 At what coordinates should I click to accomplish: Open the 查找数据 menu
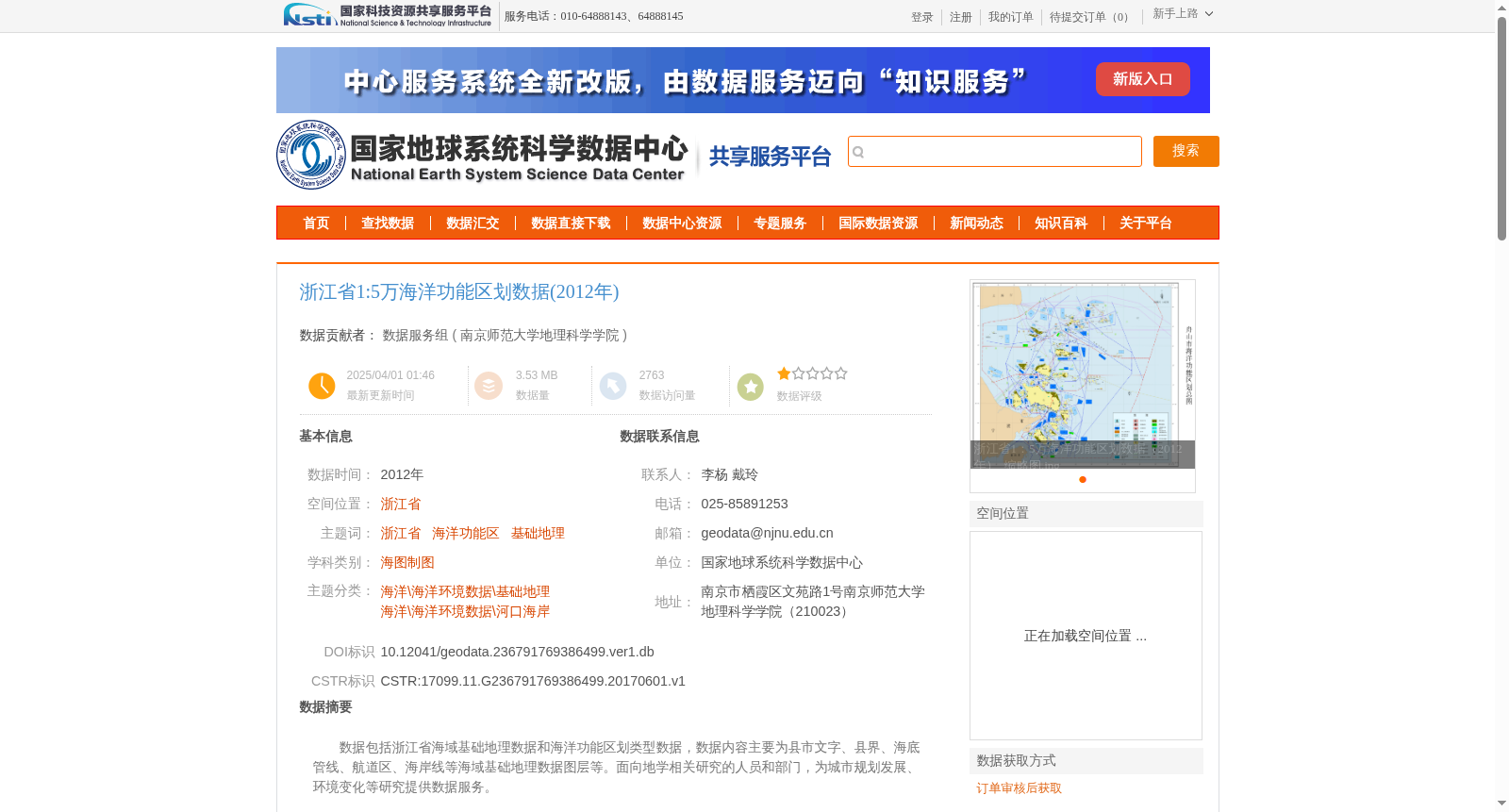click(x=388, y=223)
